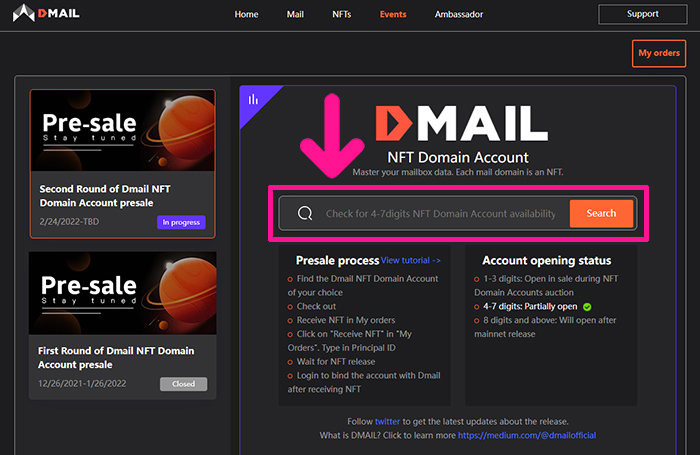The height and width of the screenshot is (455, 700).
Task: Click the 'Account opening status' heading
Action: point(547,260)
